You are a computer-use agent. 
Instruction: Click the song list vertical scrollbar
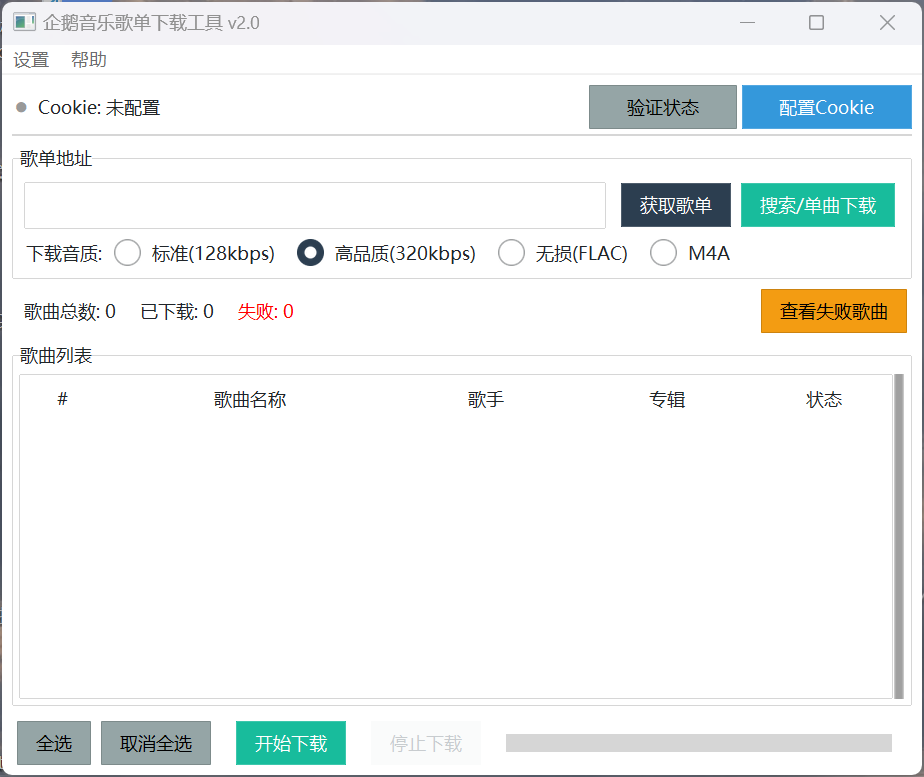pyautogui.click(x=899, y=536)
